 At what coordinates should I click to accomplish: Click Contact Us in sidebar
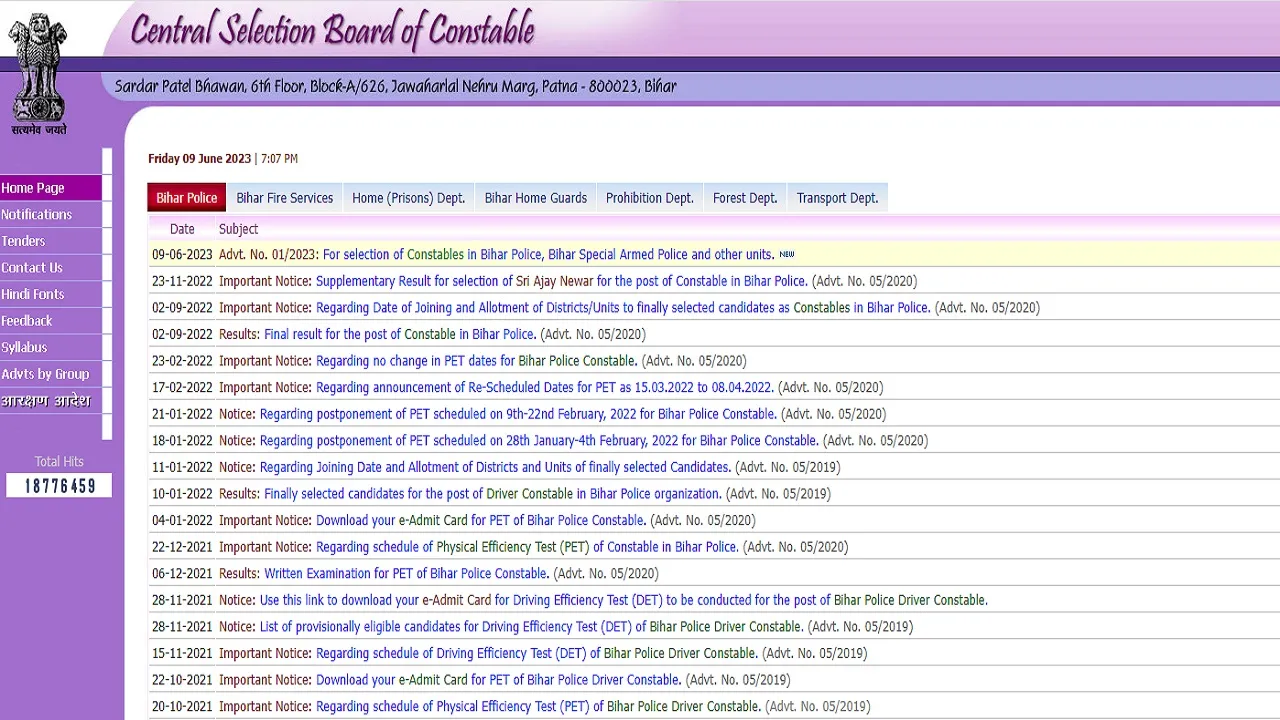pos(50,267)
